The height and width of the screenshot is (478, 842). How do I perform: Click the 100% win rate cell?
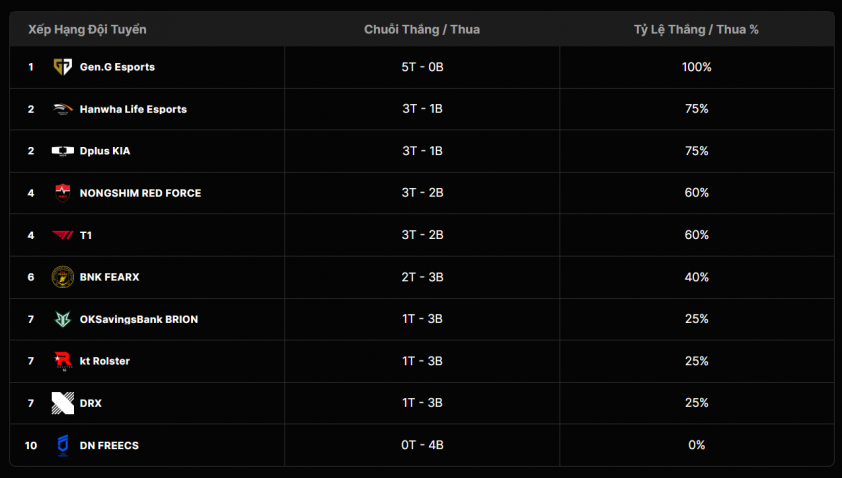pos(696,67)
